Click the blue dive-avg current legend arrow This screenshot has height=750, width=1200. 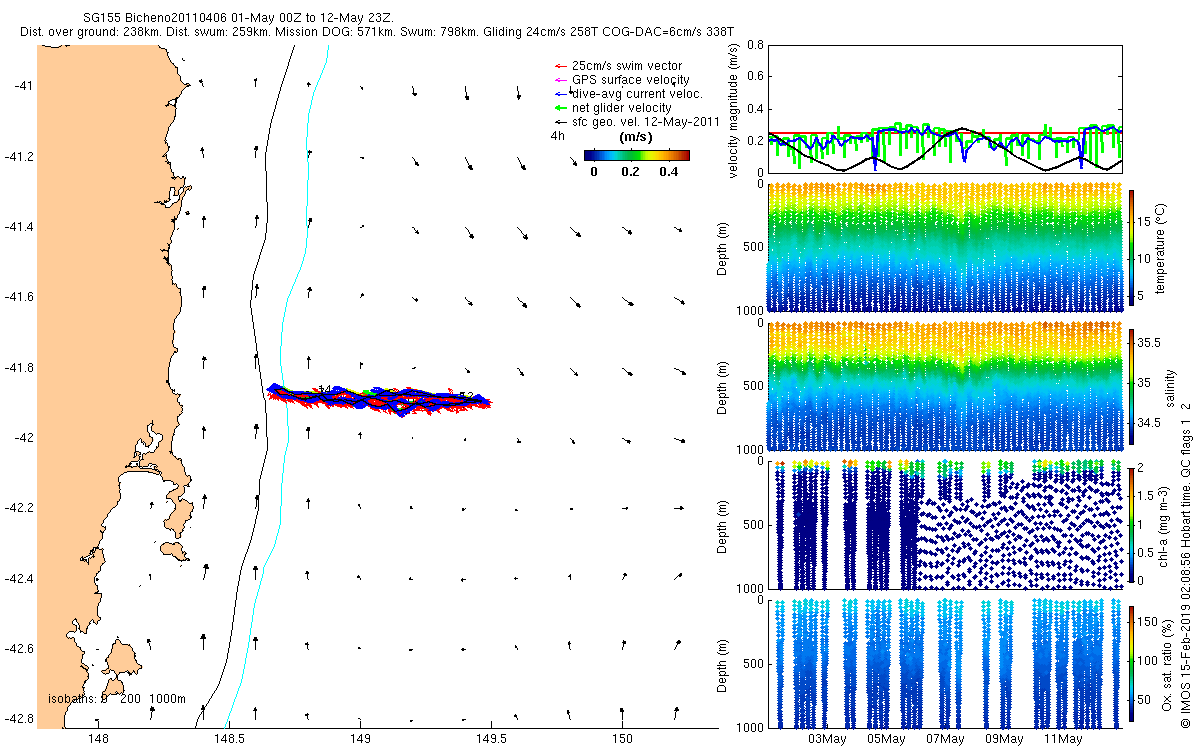tap(561, 94)
